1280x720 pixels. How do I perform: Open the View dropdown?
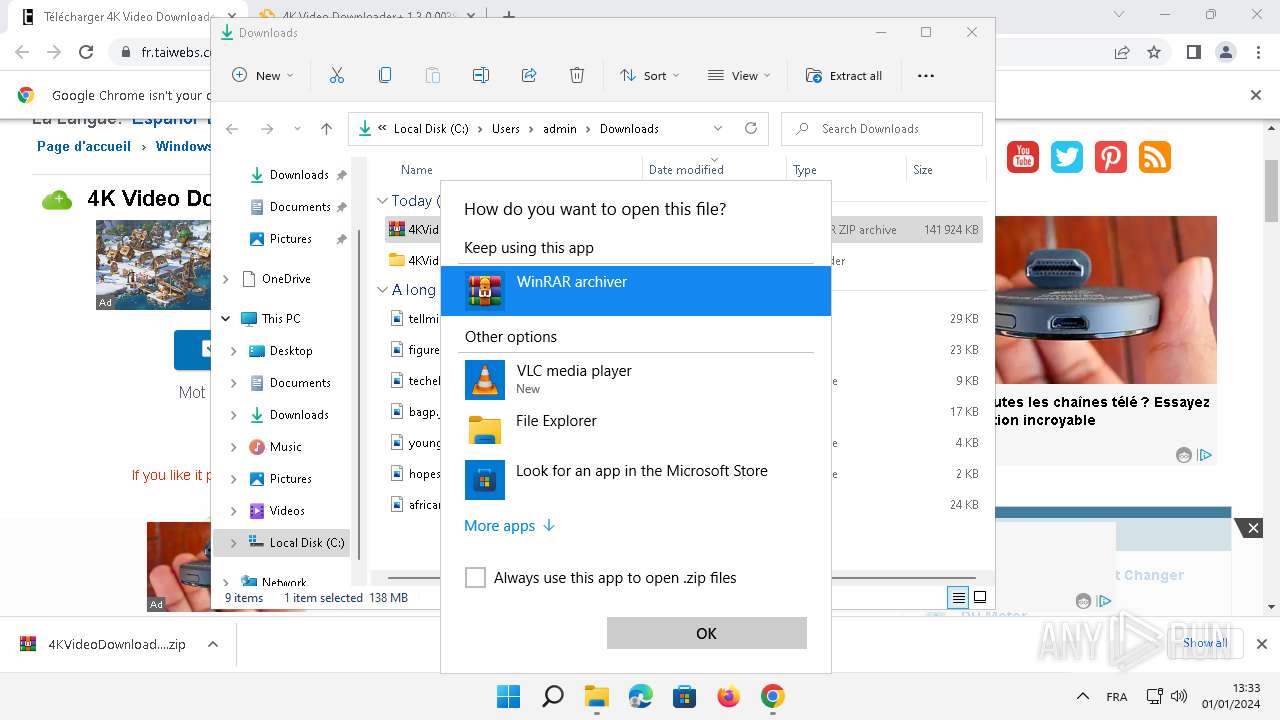pyautogui.click(x=739, y=75)
